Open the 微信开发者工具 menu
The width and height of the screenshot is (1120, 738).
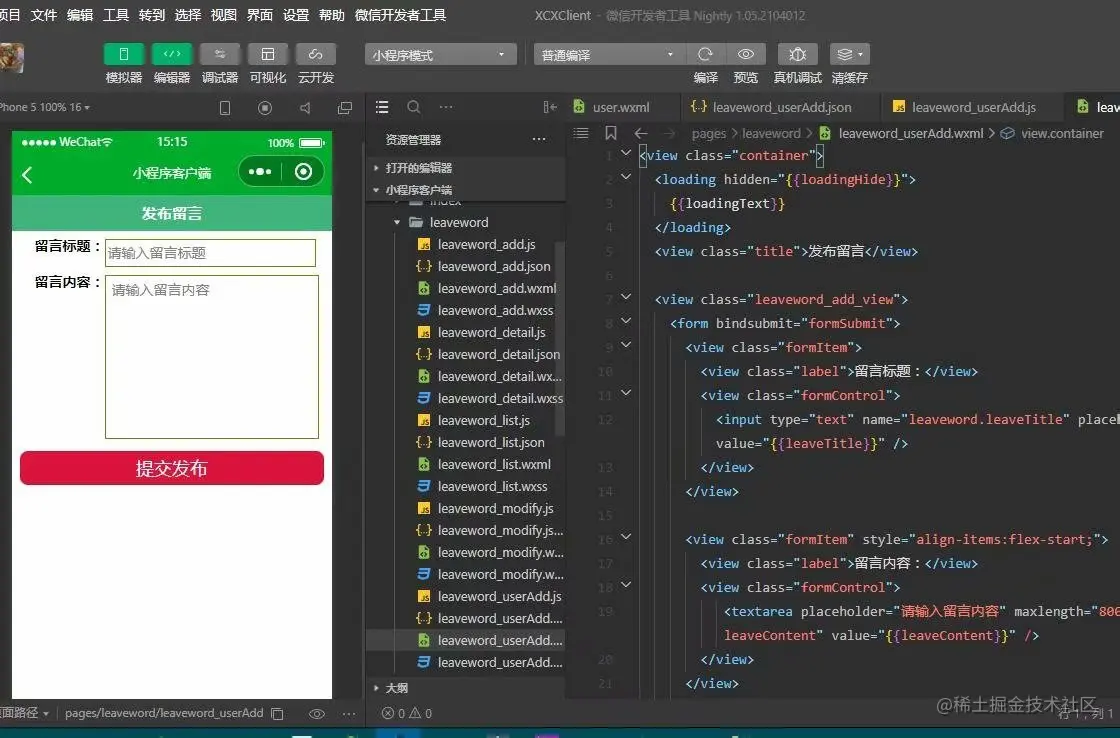click(x=401, y=15)
